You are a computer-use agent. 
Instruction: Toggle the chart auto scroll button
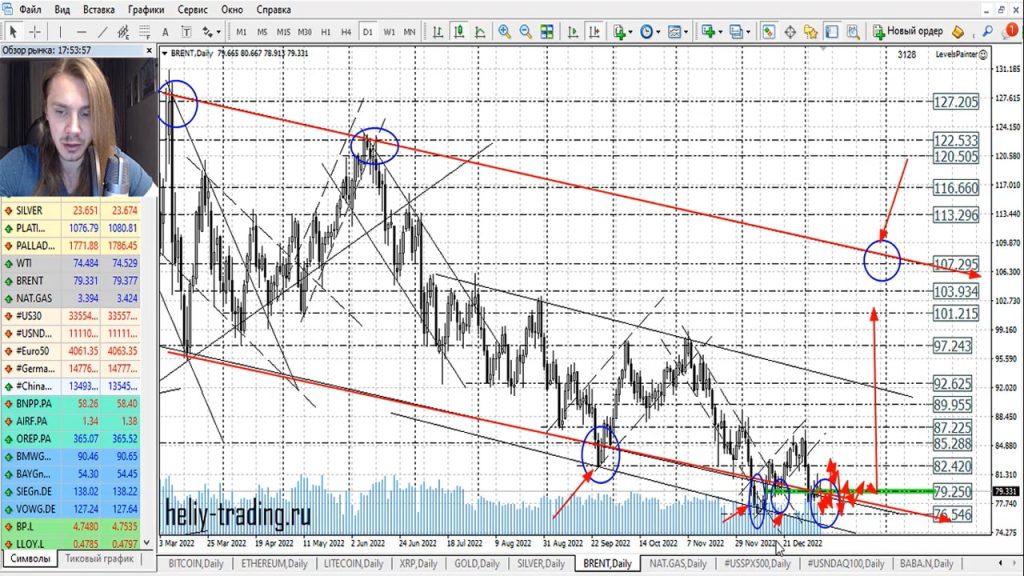570,31
